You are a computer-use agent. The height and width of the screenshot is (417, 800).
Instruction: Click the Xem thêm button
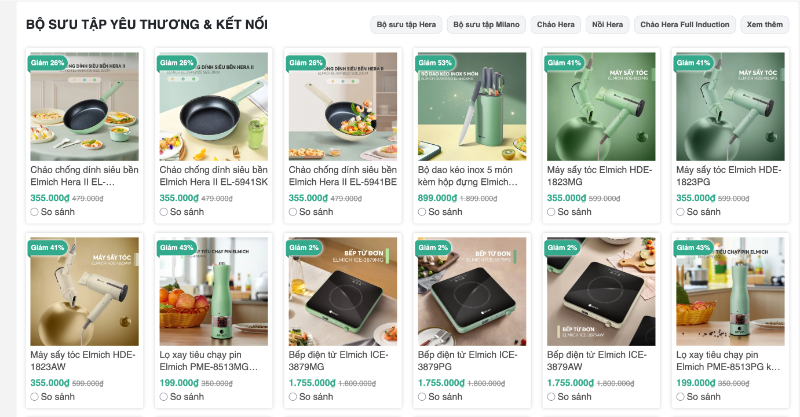point(765,24)
